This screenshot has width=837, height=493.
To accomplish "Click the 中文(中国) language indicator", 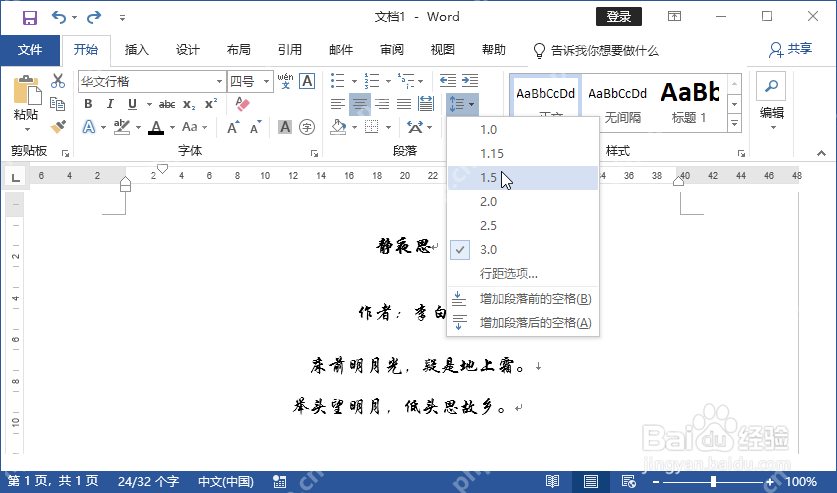I will [226, 482].
